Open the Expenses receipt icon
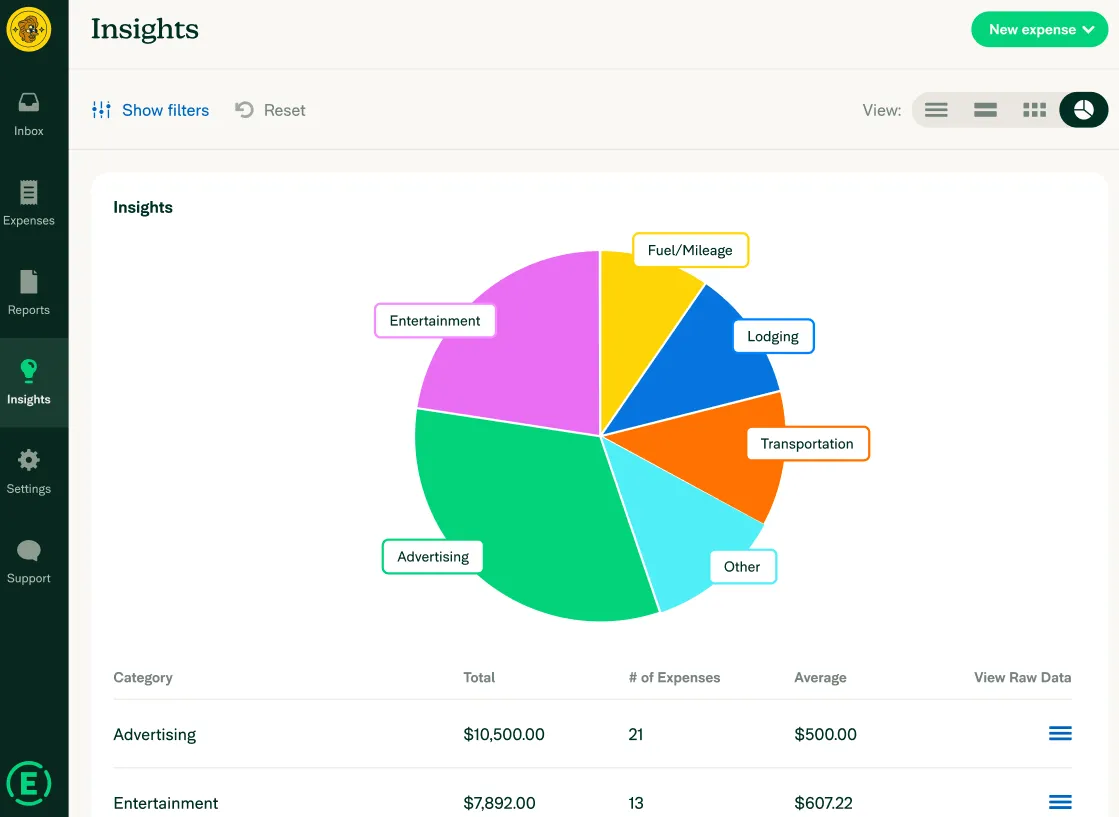 [29, 193]
